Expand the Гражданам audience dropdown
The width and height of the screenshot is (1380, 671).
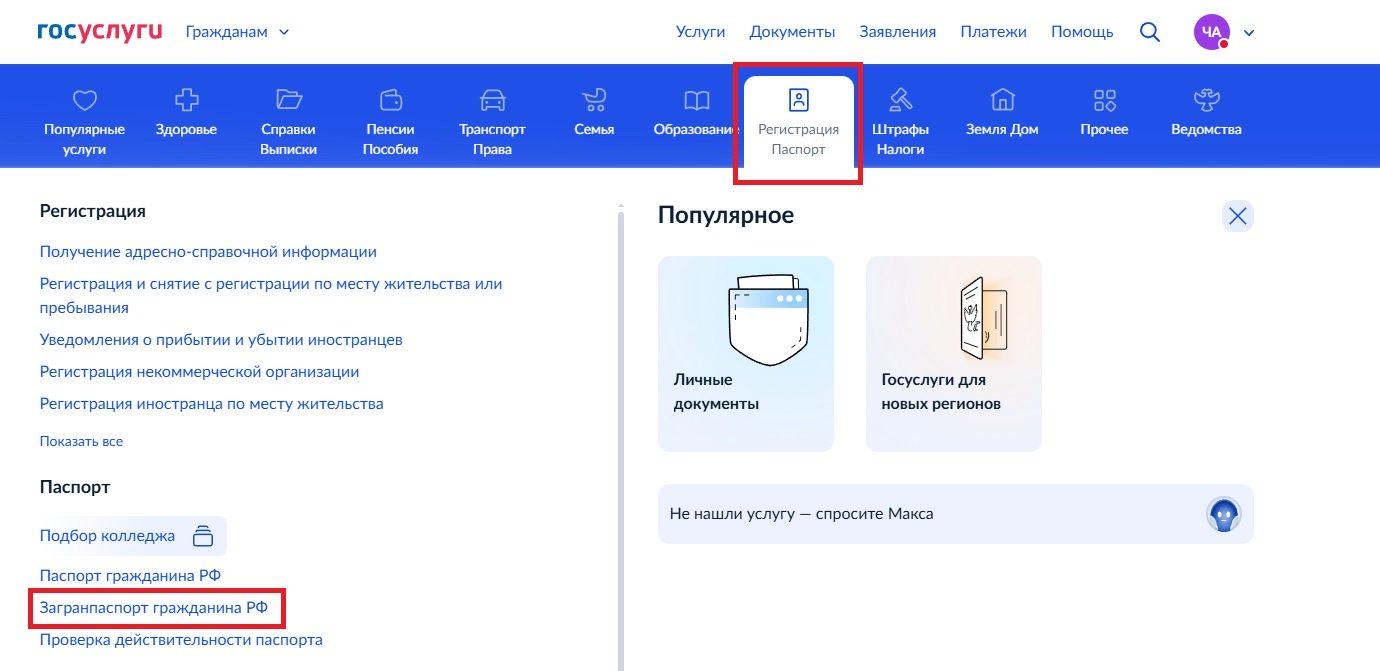(x=237, y=32)
